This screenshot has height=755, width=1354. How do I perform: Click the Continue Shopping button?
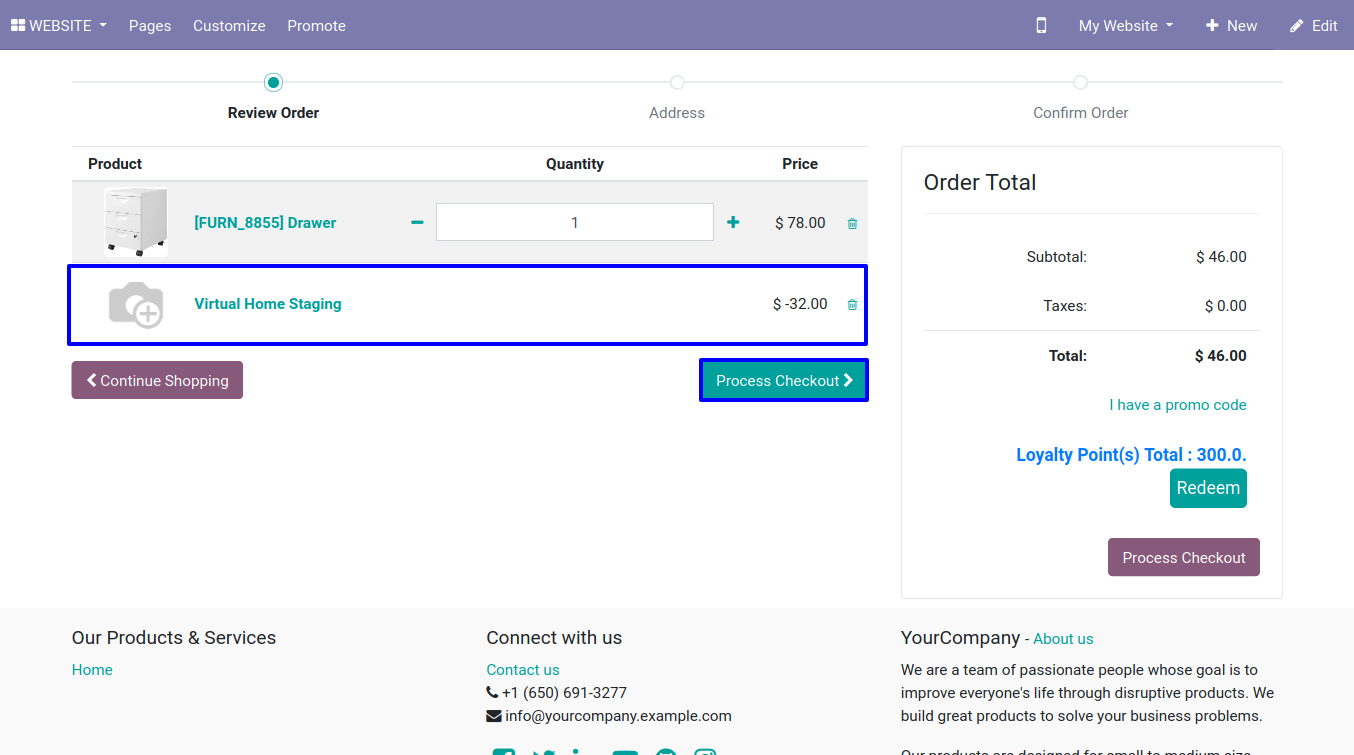pyautogui.click(x=157, y=380)
